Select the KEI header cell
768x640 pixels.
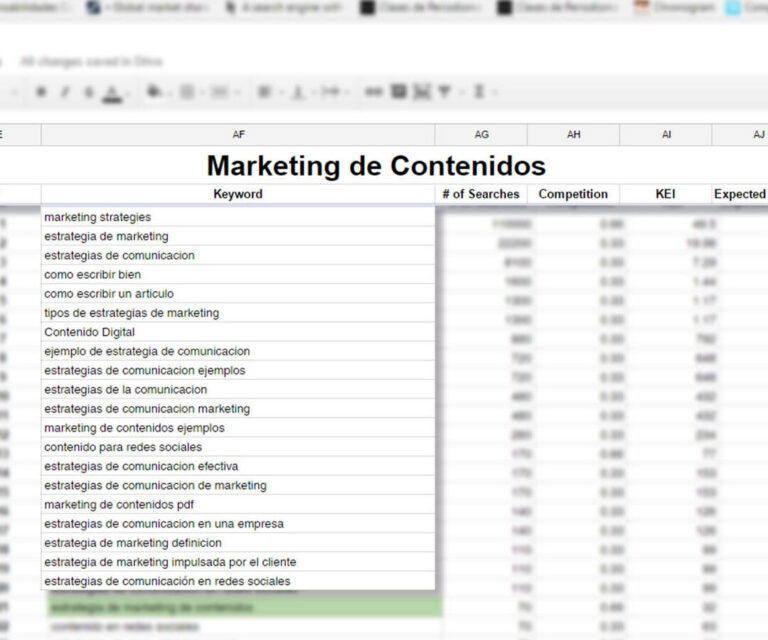(x=666, y=194)
